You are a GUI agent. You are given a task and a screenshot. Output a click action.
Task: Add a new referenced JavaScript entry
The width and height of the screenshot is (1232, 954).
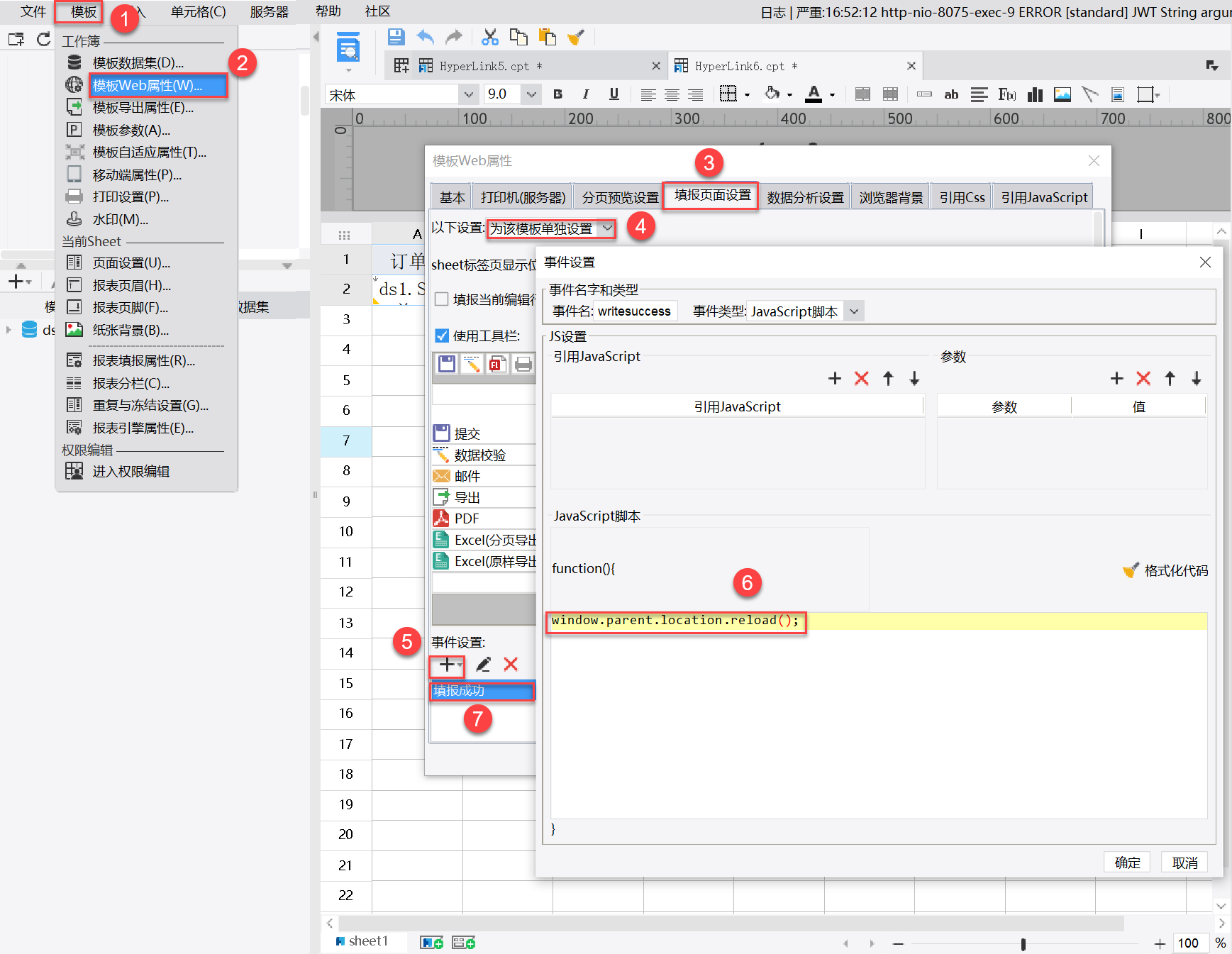click(x=834, y=379)
